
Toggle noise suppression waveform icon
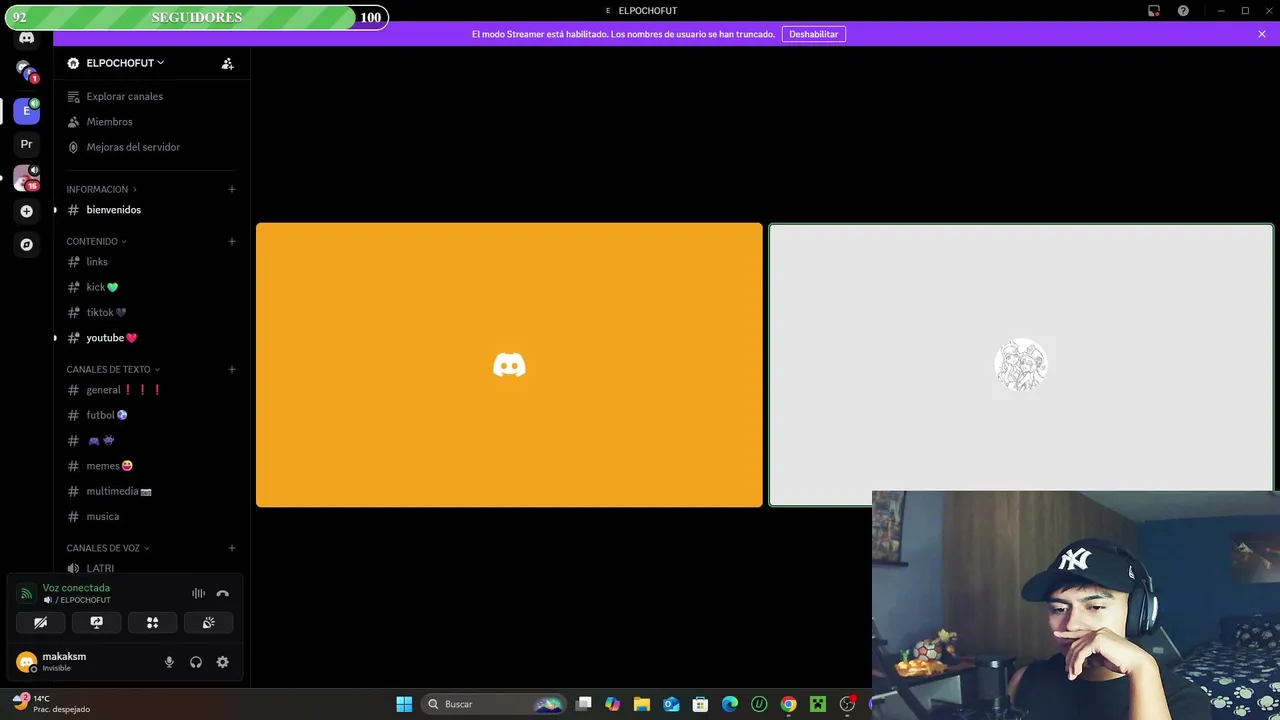198,593
